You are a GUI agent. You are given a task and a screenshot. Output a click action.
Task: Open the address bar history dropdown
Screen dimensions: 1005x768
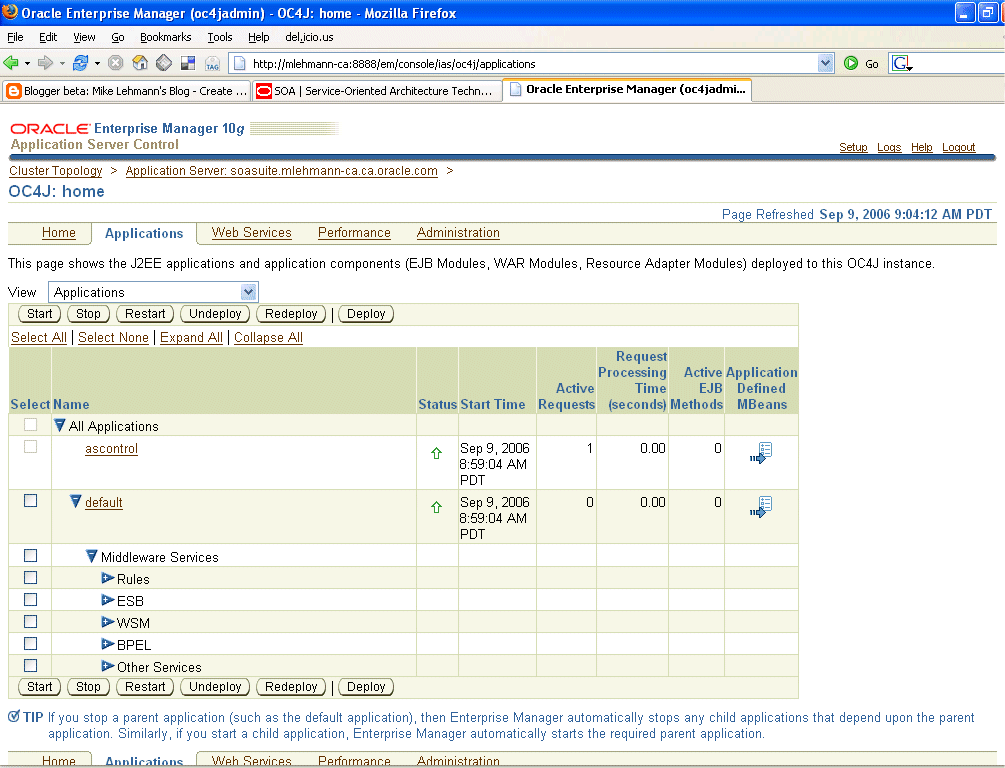[x=826, y=63]
